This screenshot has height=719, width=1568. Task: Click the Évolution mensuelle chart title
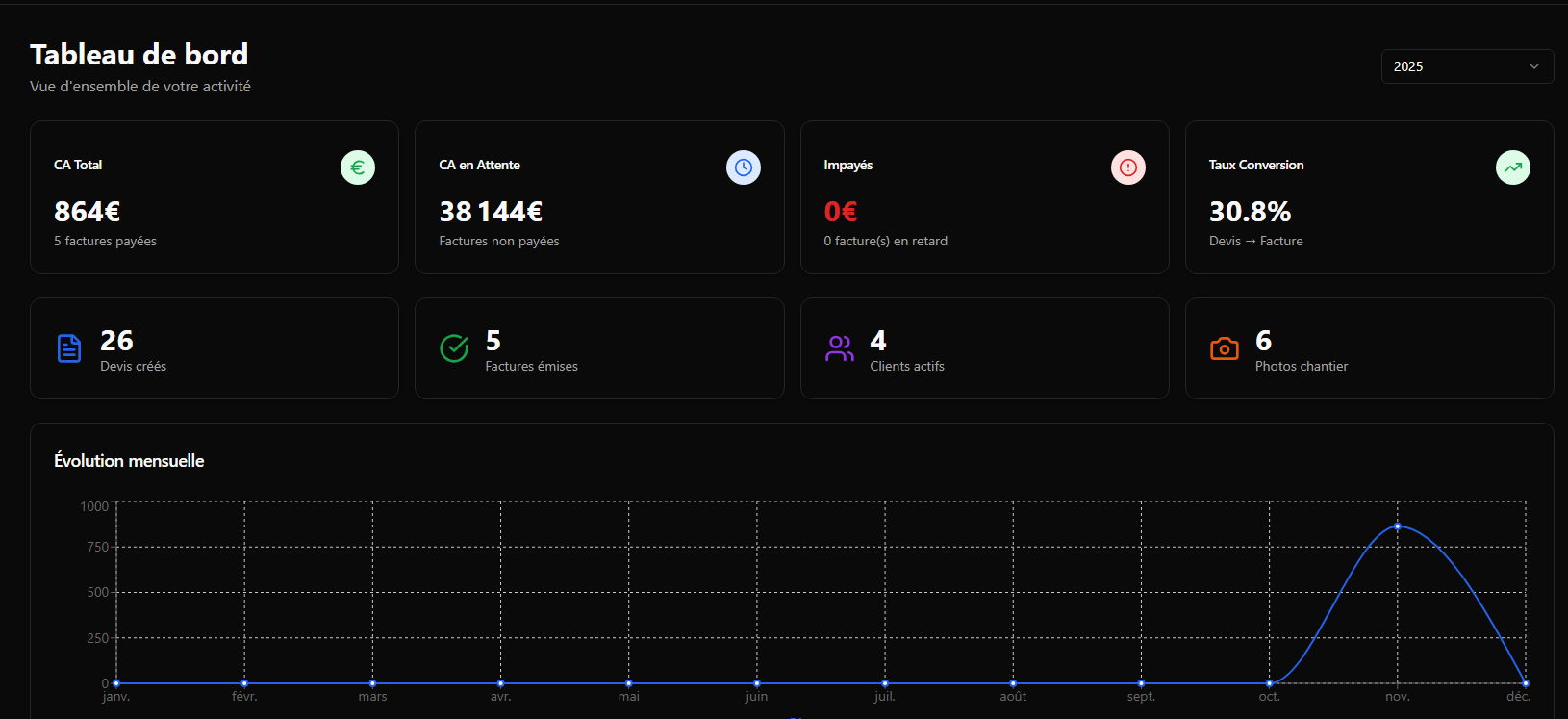point(129,461)
